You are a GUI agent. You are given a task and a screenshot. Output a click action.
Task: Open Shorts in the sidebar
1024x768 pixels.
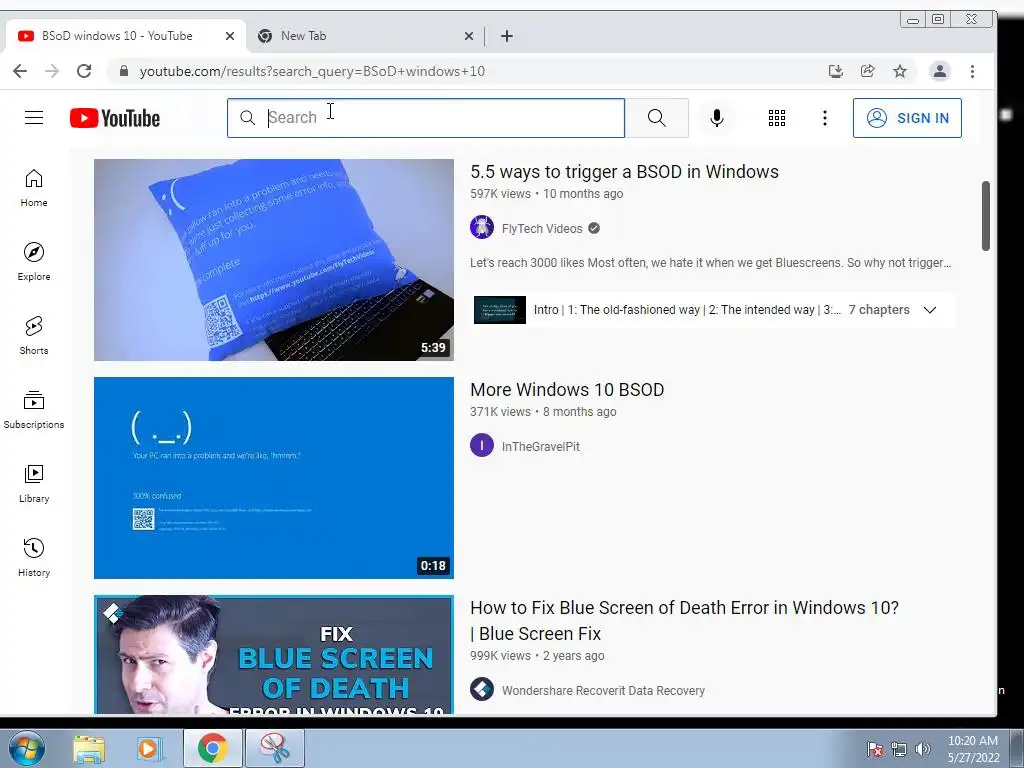pyautogui.click(x=34, y=336)
